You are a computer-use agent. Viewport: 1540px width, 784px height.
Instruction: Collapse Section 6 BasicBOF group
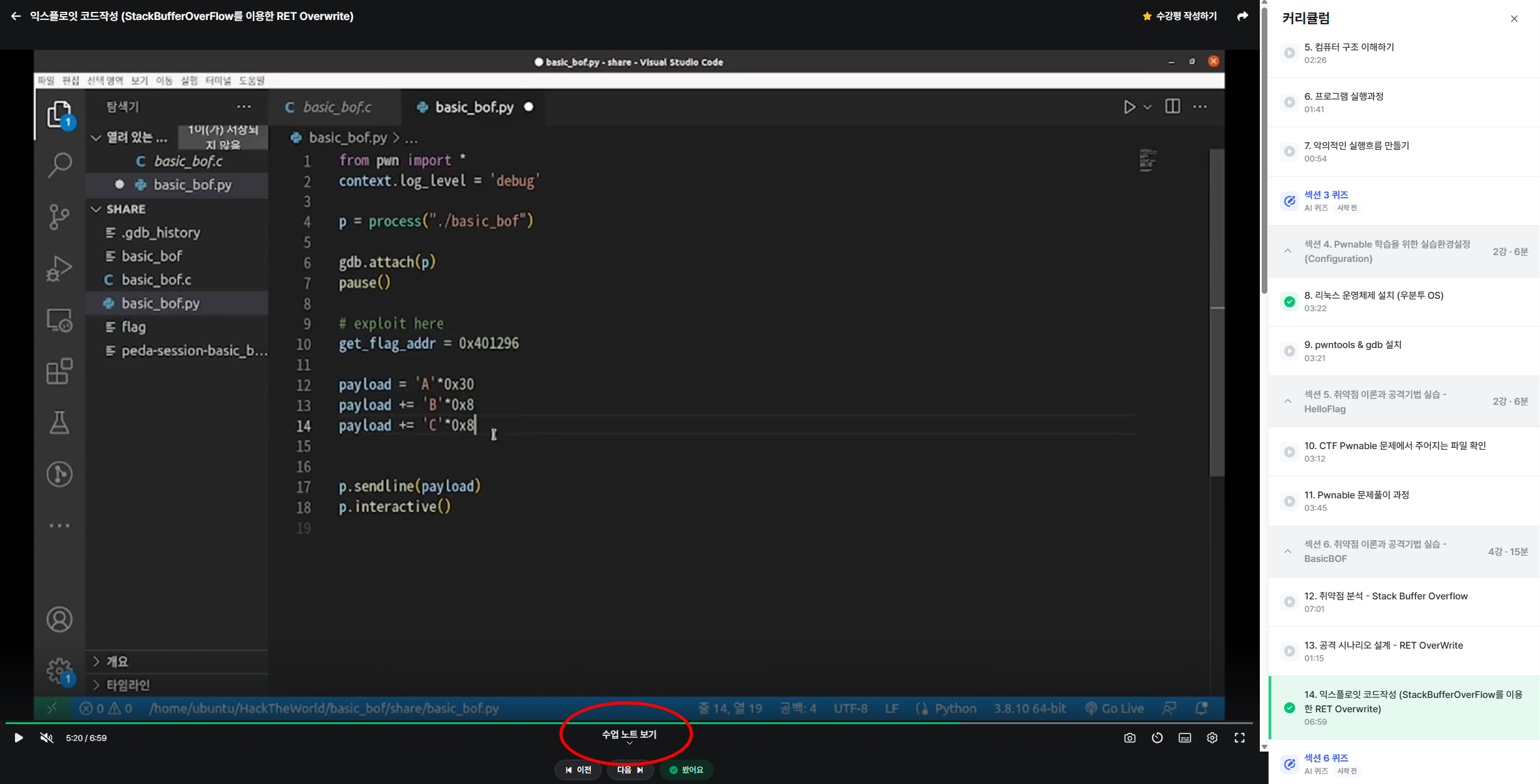[1288, 551]
